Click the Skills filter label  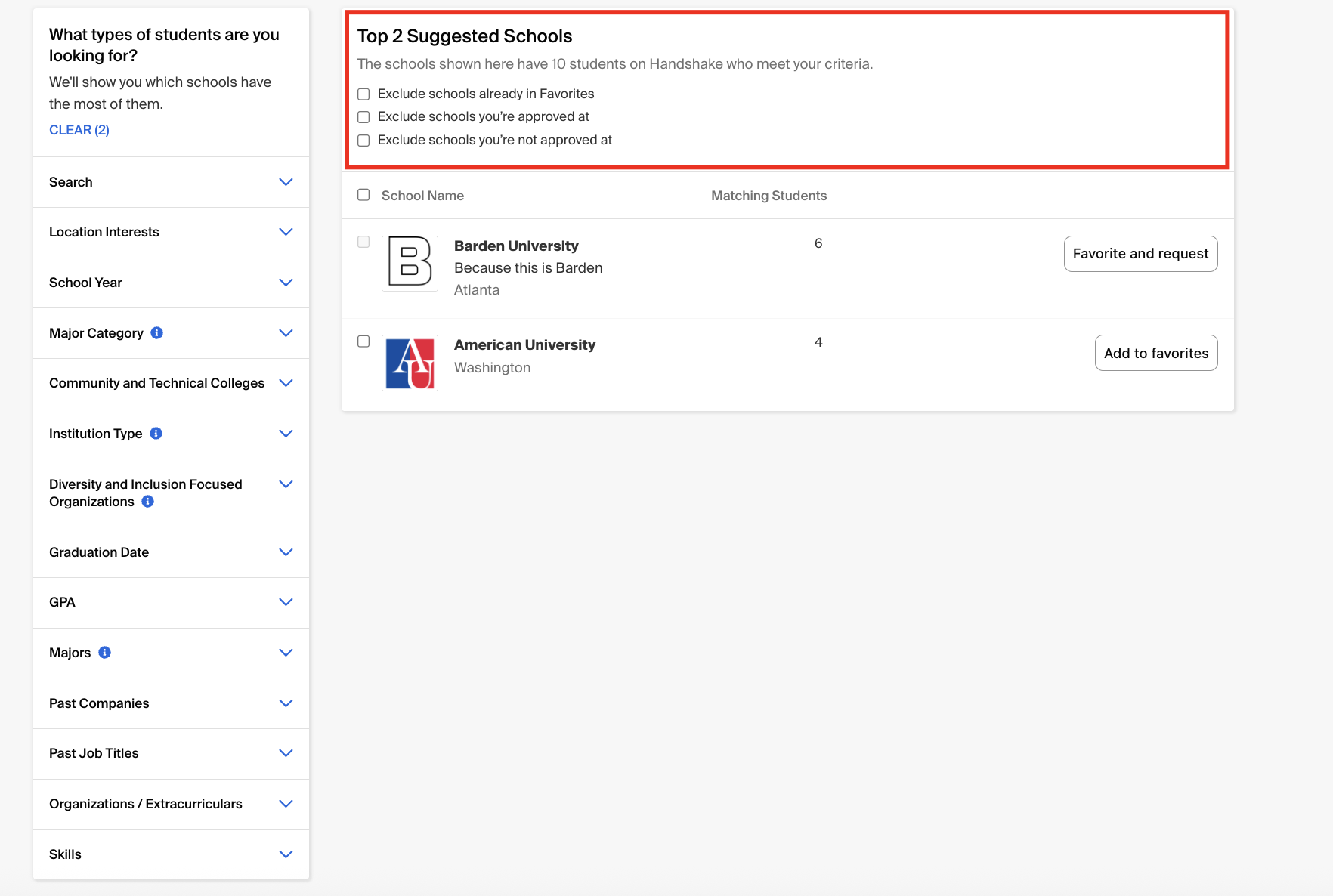point(65,854)
